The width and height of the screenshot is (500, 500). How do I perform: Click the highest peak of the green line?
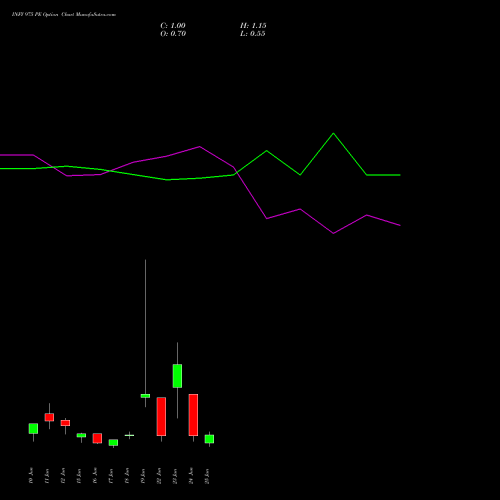pyautogui.click(x=333, y=134)
